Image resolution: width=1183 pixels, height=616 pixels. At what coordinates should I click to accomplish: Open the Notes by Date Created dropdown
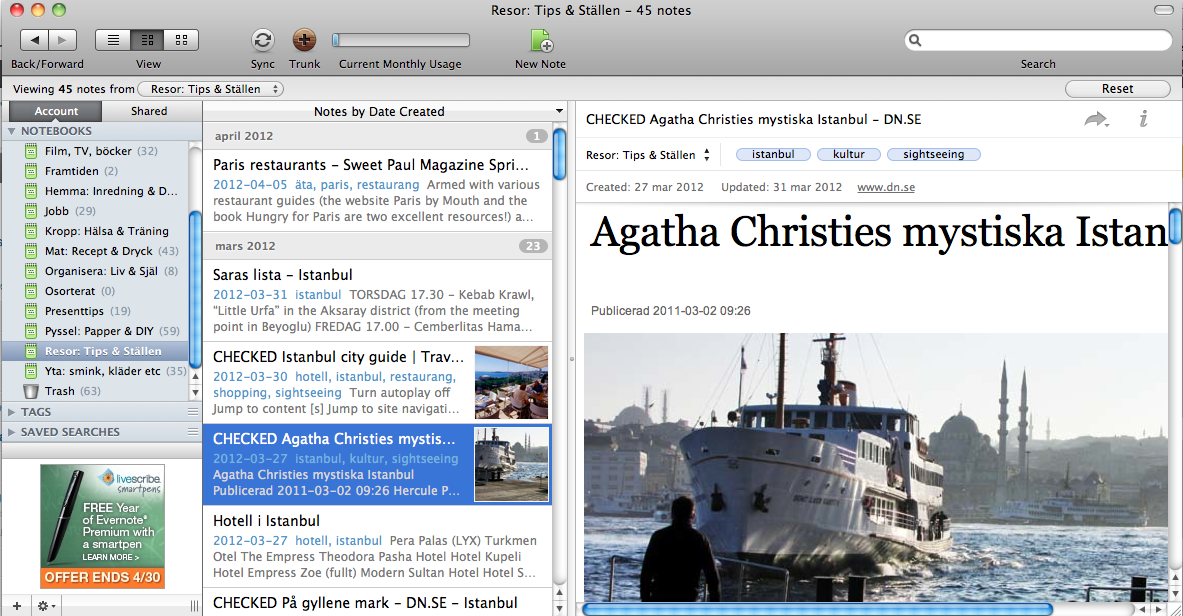click(385, 111)
